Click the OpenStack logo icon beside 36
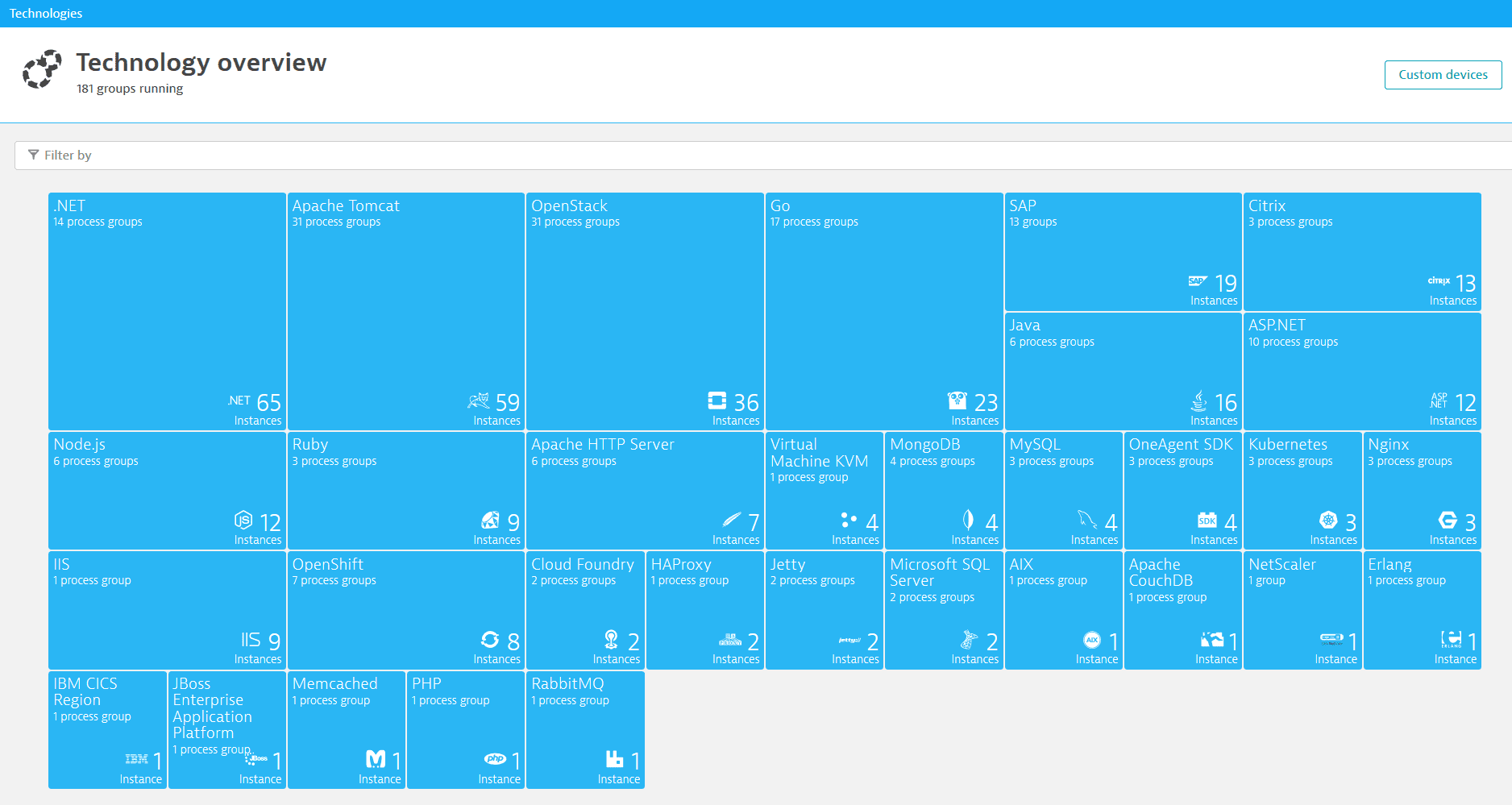 [717, 400]
